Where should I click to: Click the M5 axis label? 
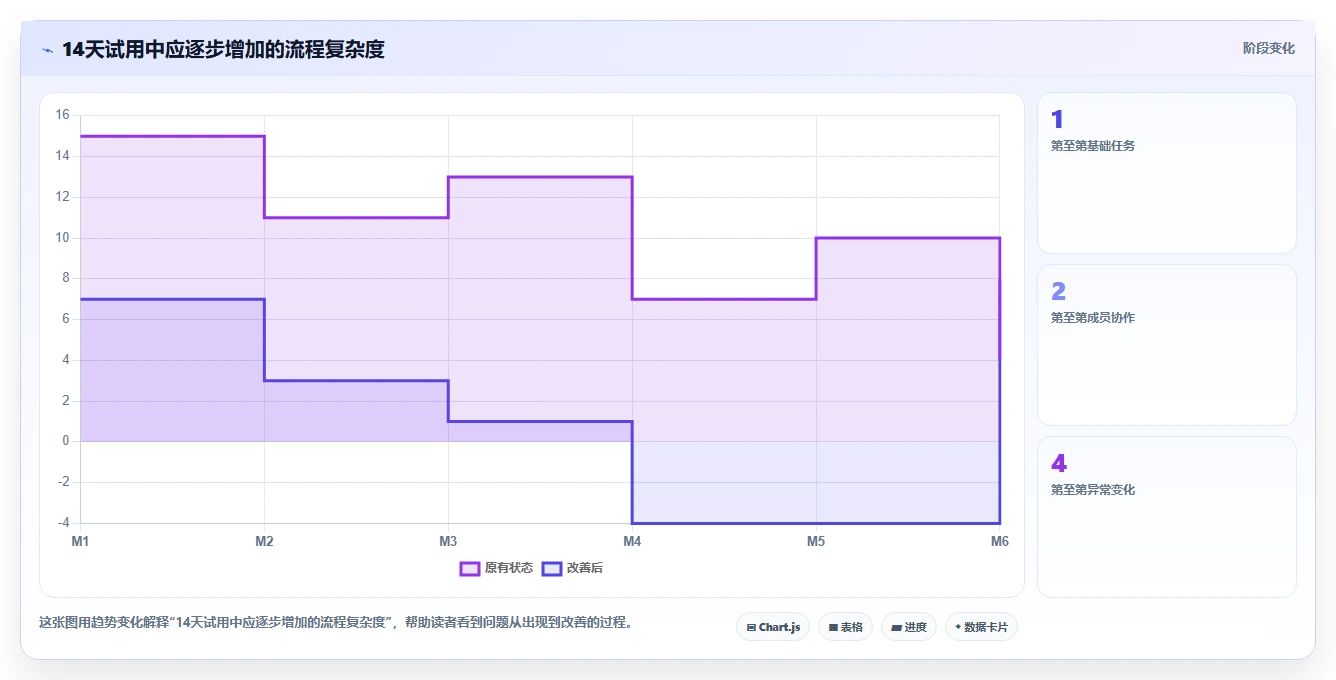coord(816,541)
